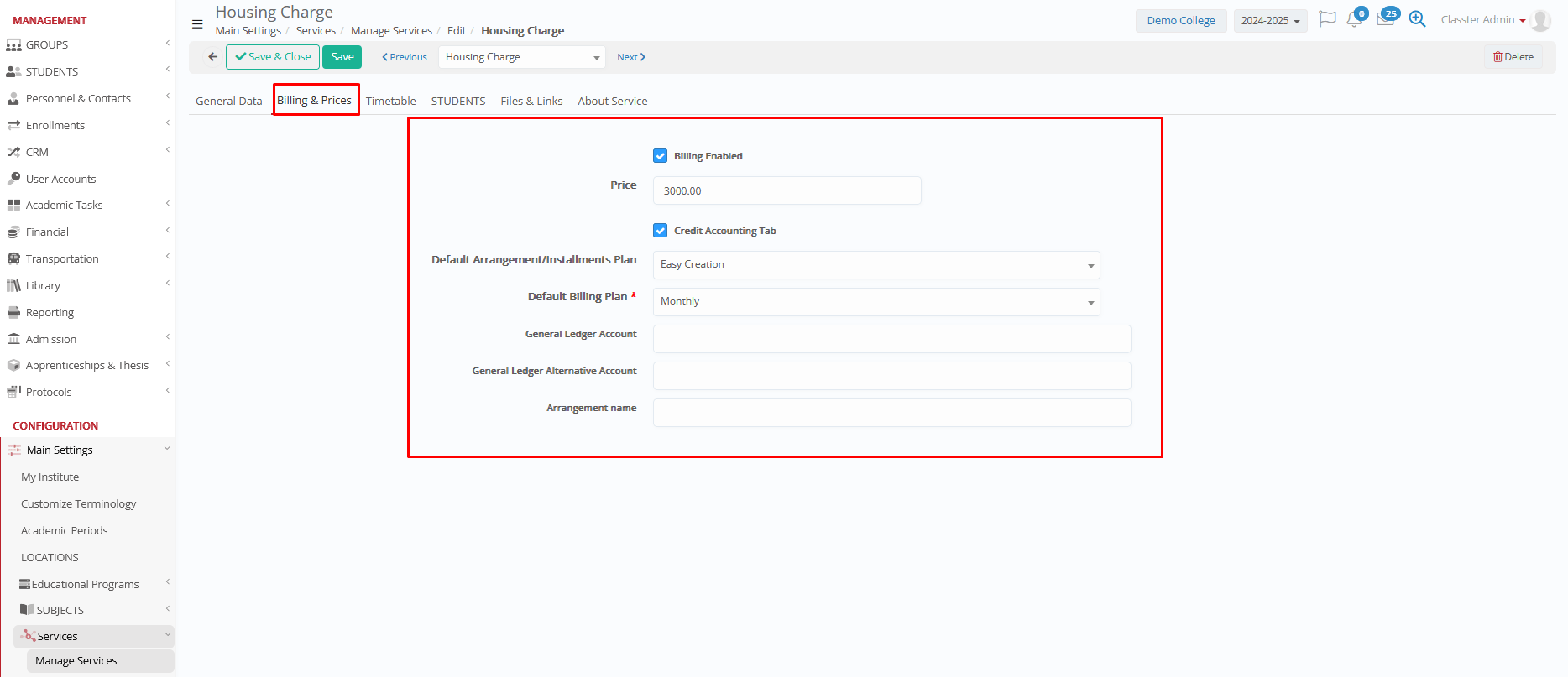
Task: Open the notifications bell icon
Action: (1354, 19)
